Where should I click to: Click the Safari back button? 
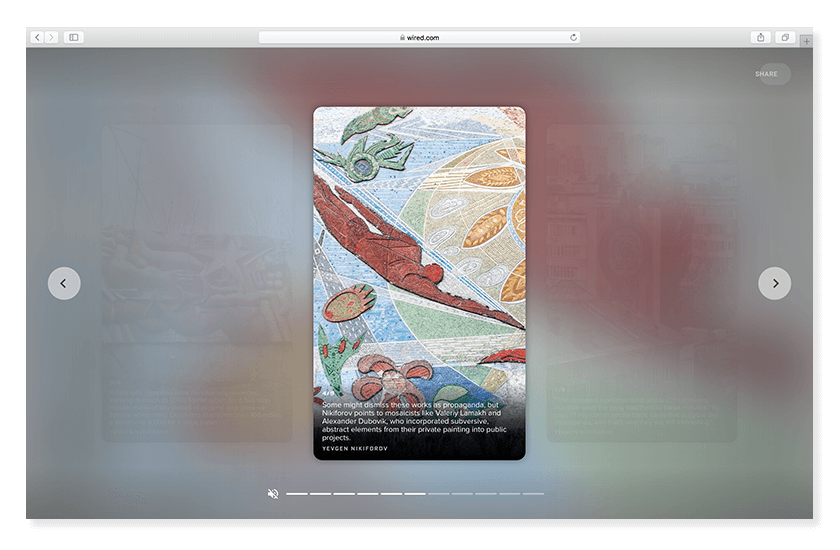pos(37,37)
